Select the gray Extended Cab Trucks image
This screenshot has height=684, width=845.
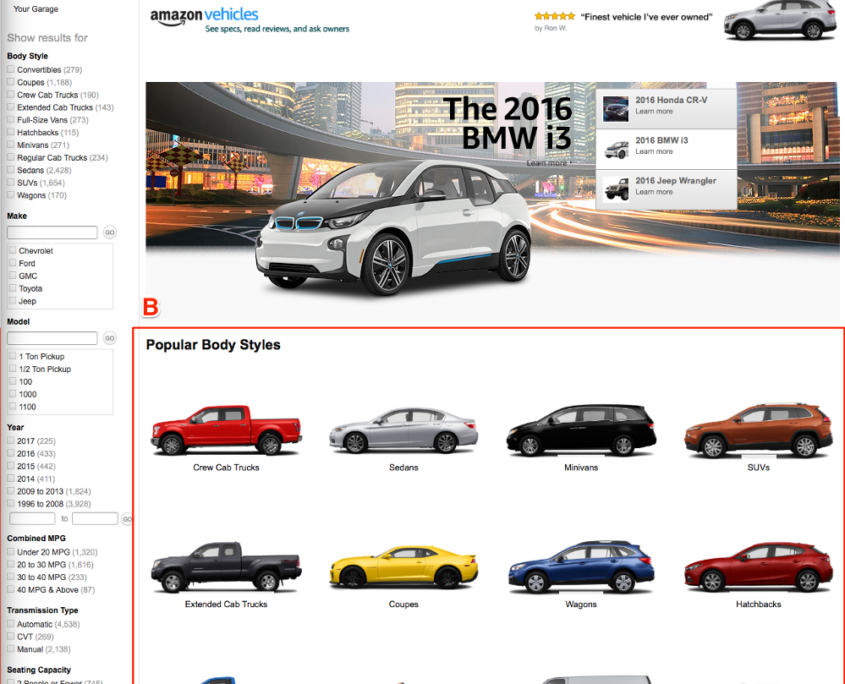pyautogui.click(x=226, y=566)
